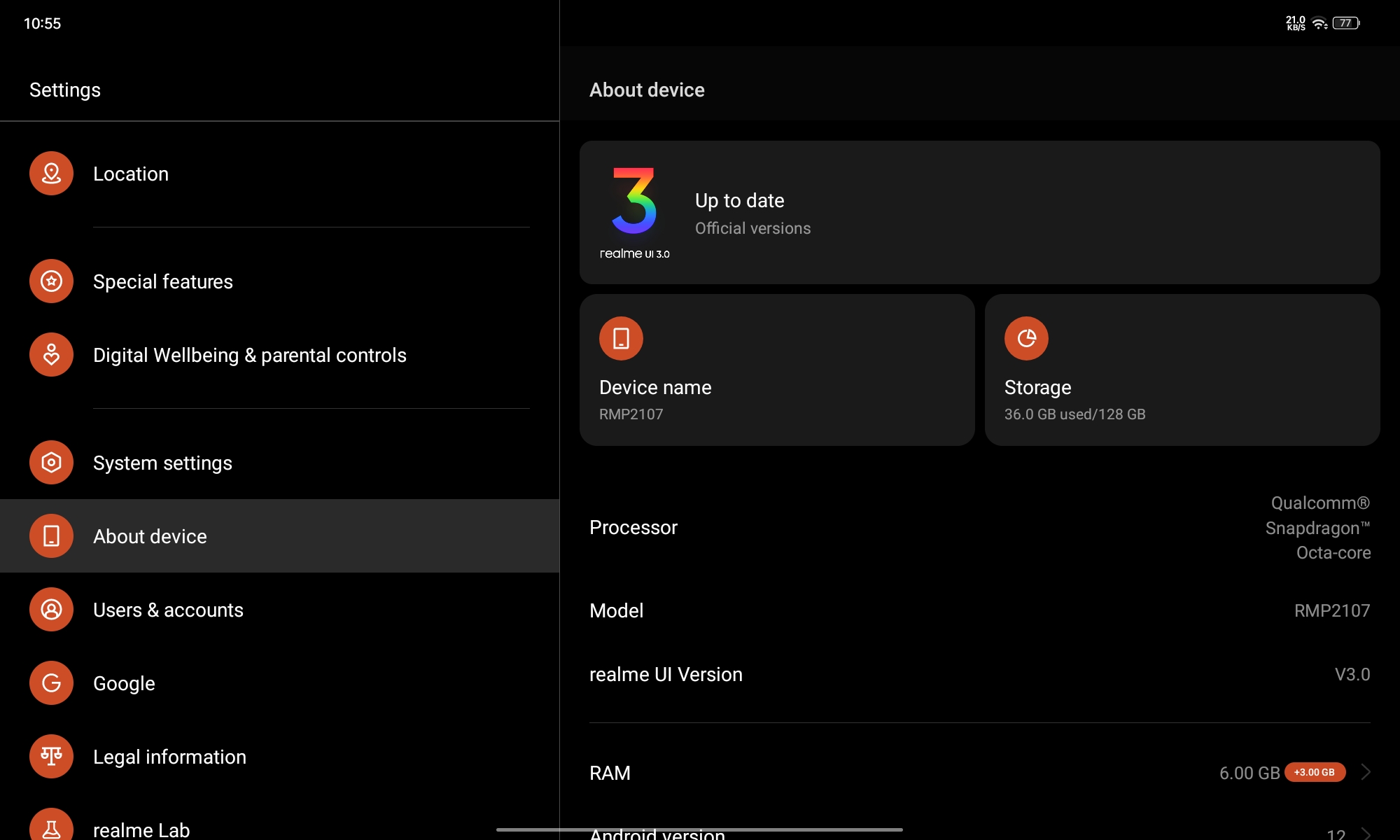1400x840 pixels.
Task: Tap the Official versions subtitle
Action: [752, 228]
